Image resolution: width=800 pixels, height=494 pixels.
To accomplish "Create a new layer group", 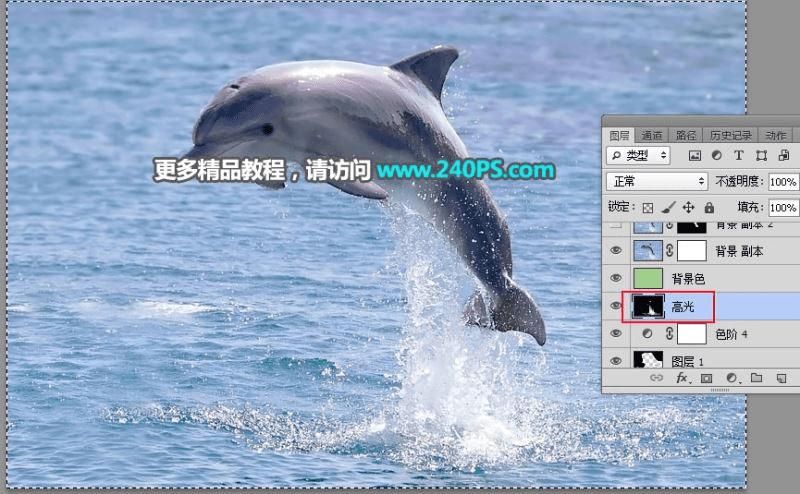I will click(757, 378).
